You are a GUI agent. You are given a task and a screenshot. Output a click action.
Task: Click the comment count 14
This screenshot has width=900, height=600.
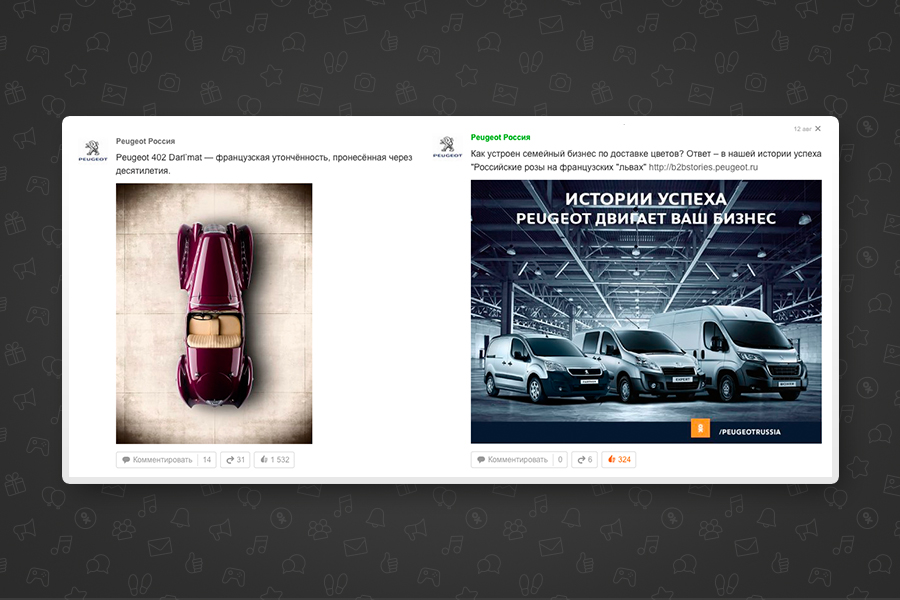207,460
